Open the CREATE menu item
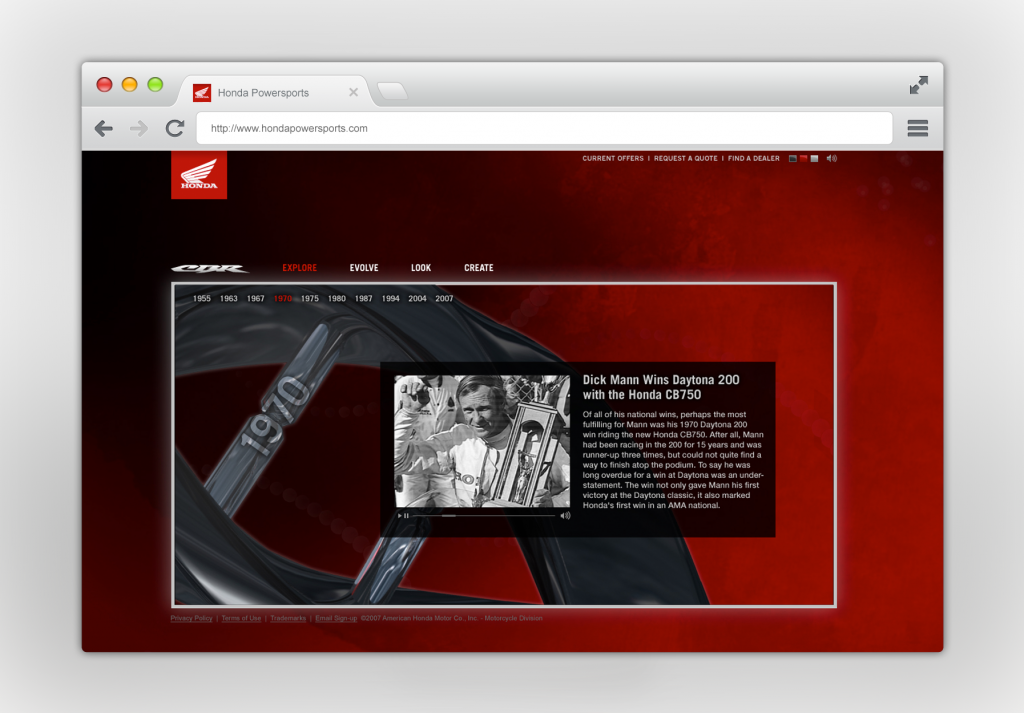Screen dimensions: 1024x713 click(478, 268)
